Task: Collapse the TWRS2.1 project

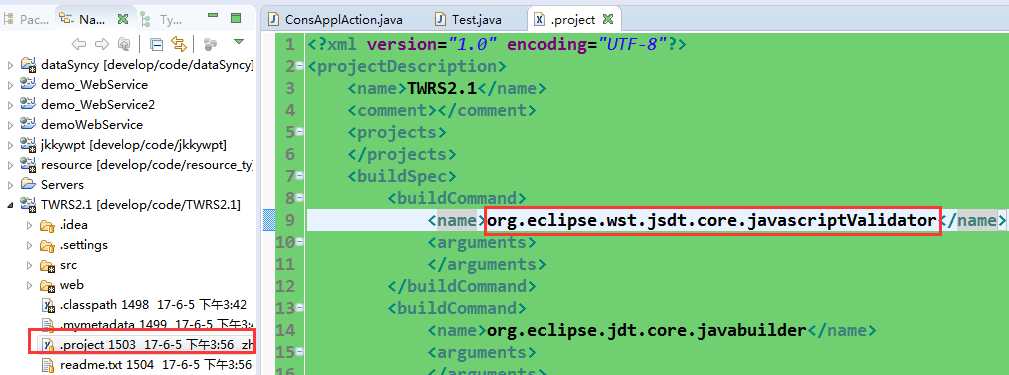Action: pos(10,205)
